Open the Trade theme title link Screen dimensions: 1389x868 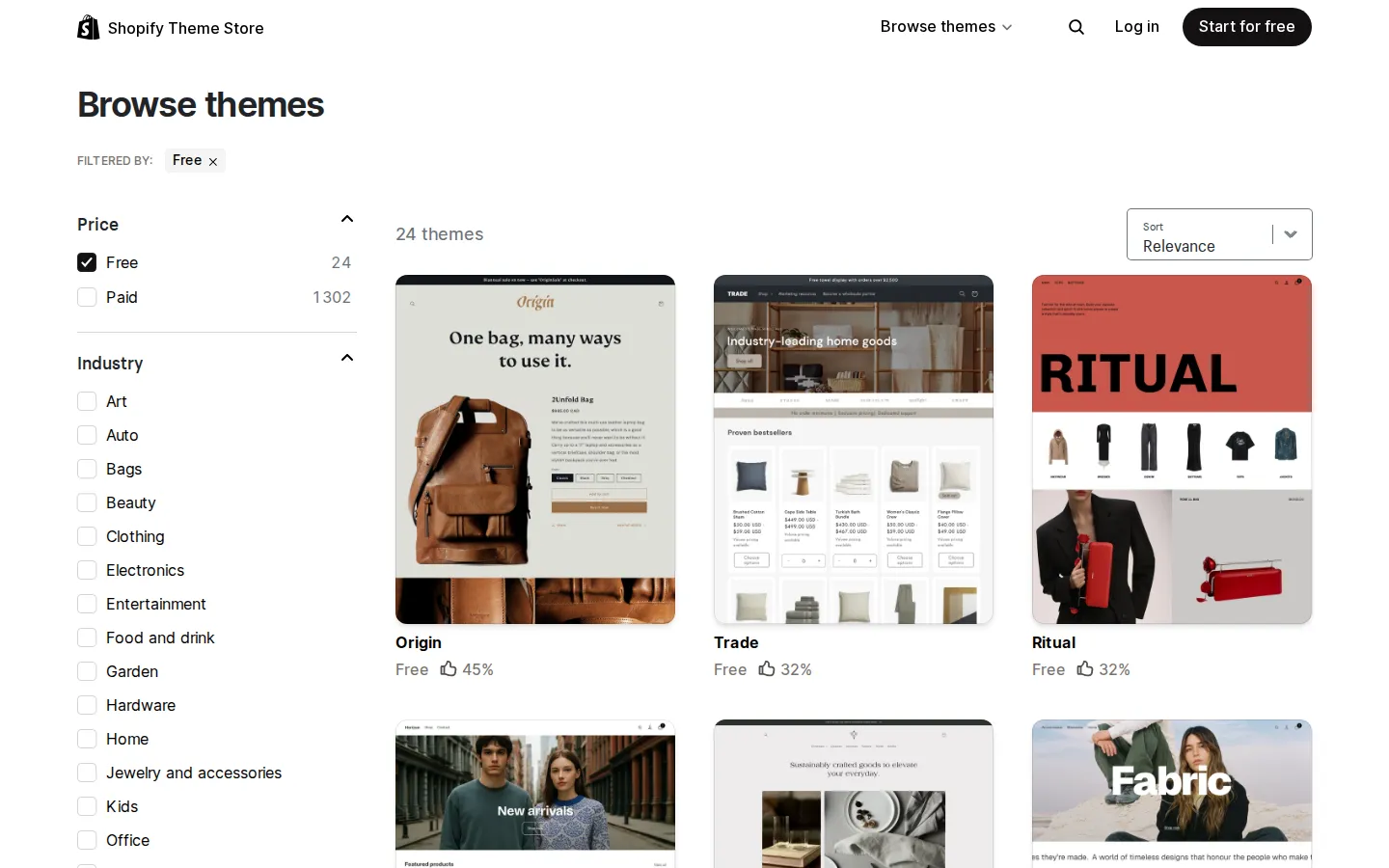(736, 642)
